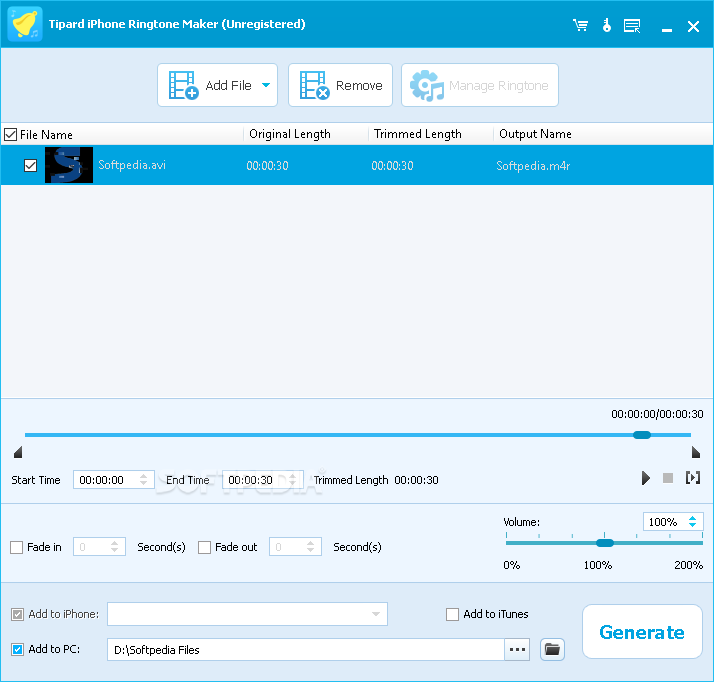Select the Softpedia.avi file name
This screenshot has width=714, height=682.
point(132,165)
